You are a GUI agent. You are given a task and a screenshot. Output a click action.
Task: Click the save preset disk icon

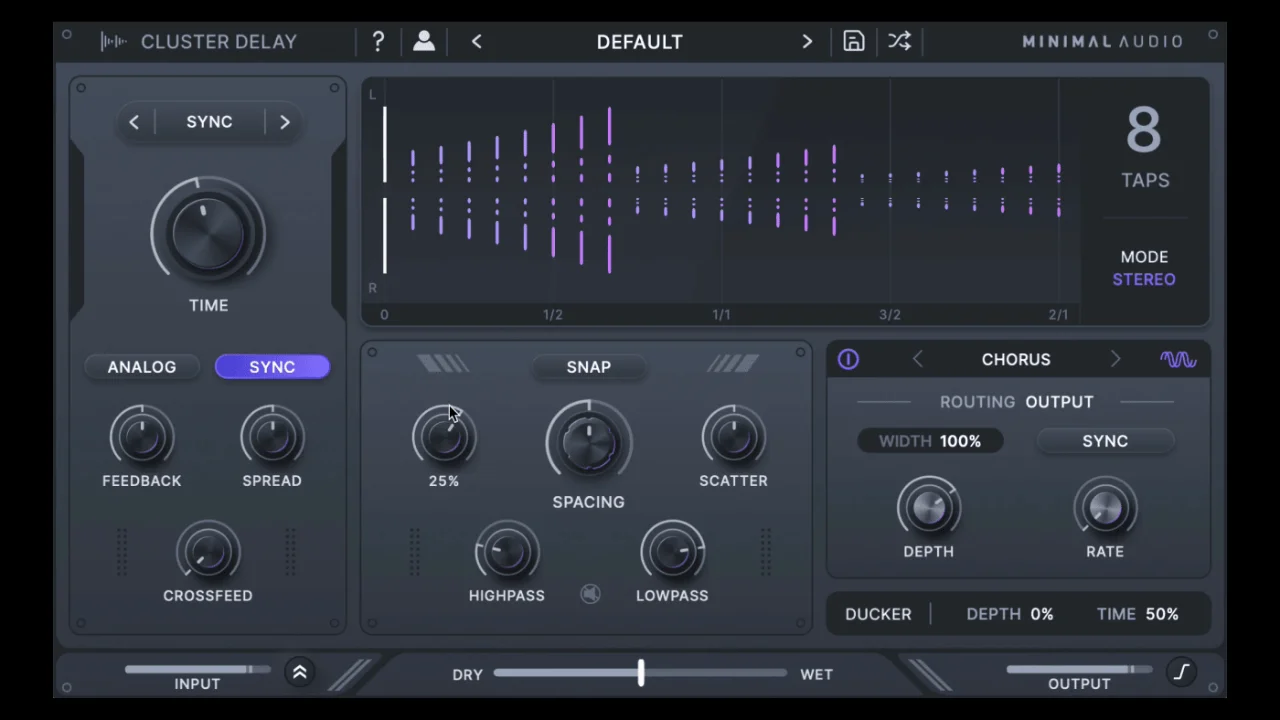tap(854, 41)
